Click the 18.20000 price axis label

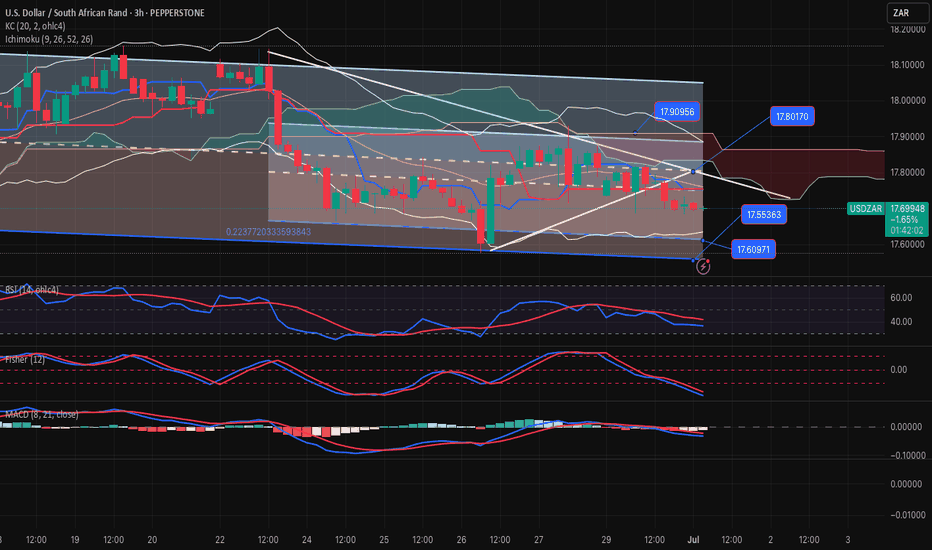(908, 29)
